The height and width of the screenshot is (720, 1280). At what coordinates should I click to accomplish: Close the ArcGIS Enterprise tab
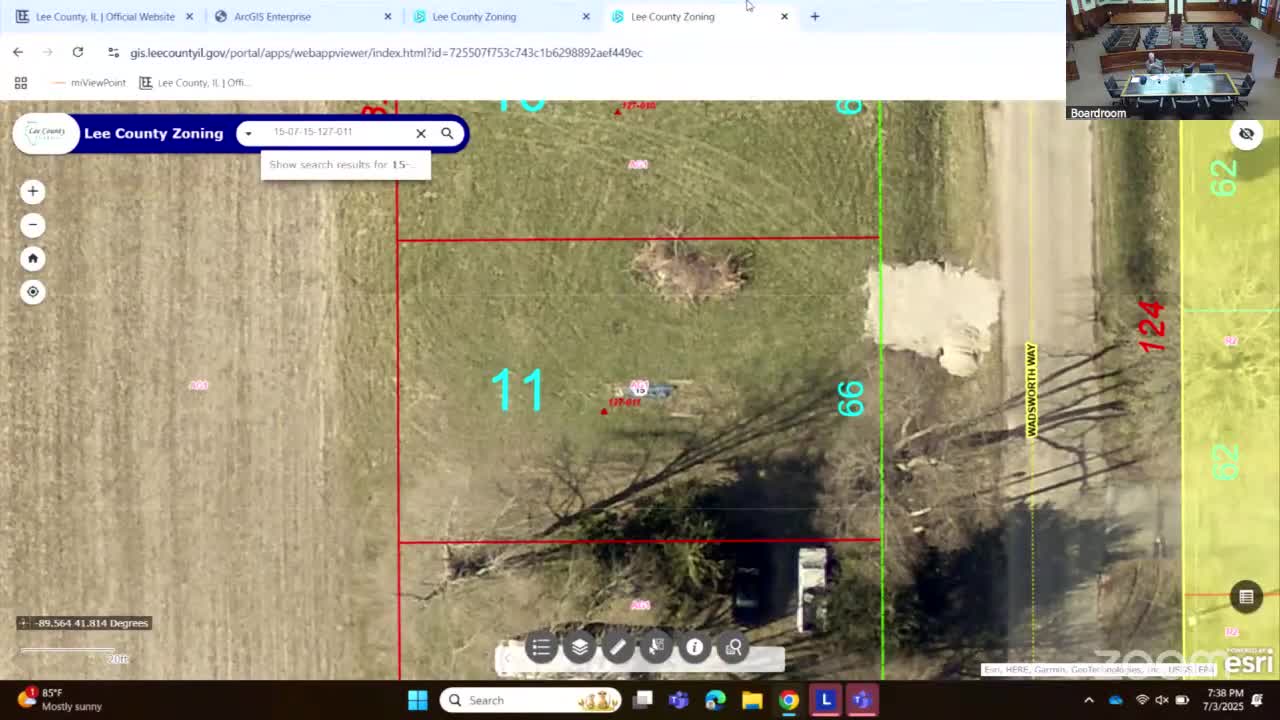[x=388, y=16]
